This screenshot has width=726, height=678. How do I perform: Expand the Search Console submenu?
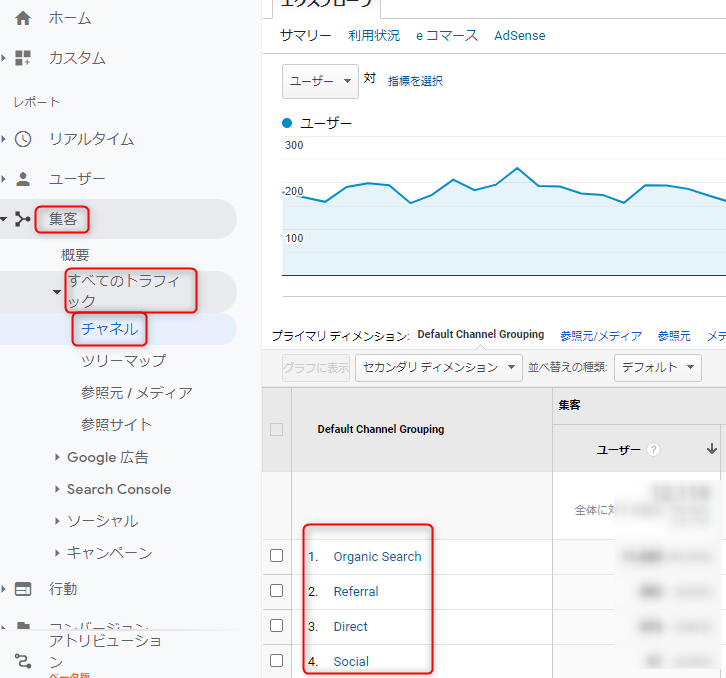pyautogui.click(x=57, y=489)
